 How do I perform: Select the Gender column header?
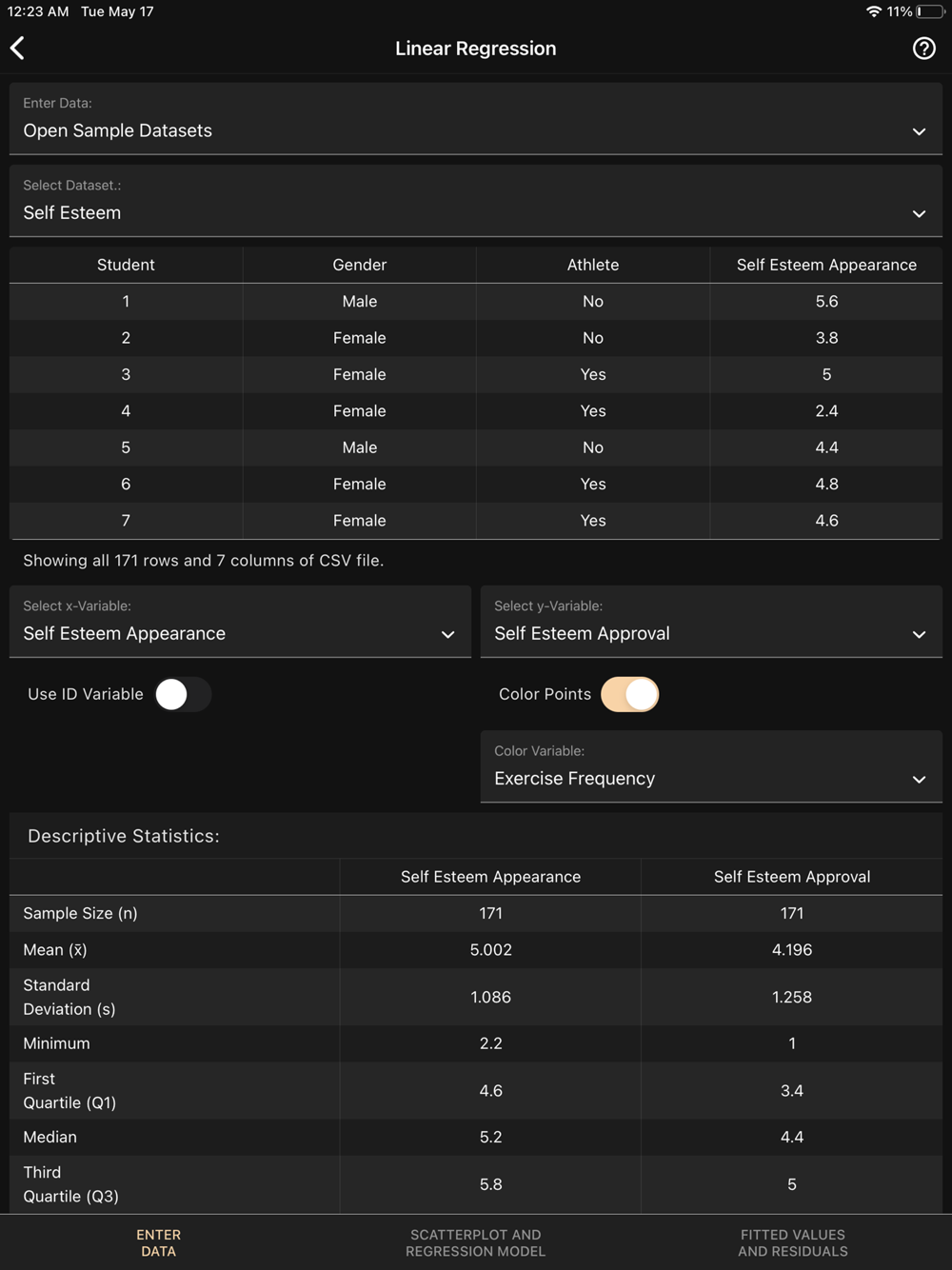pos(359,265)
